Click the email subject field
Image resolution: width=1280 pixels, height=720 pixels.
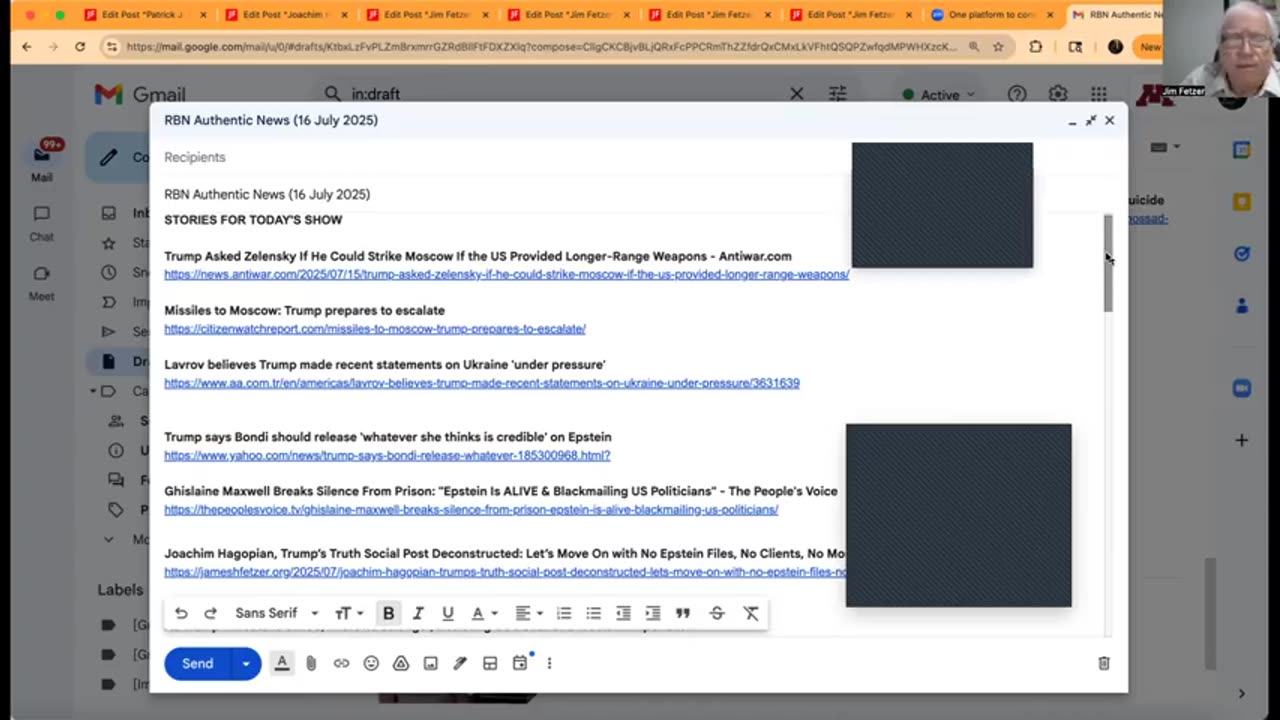(x=505, y=194)
